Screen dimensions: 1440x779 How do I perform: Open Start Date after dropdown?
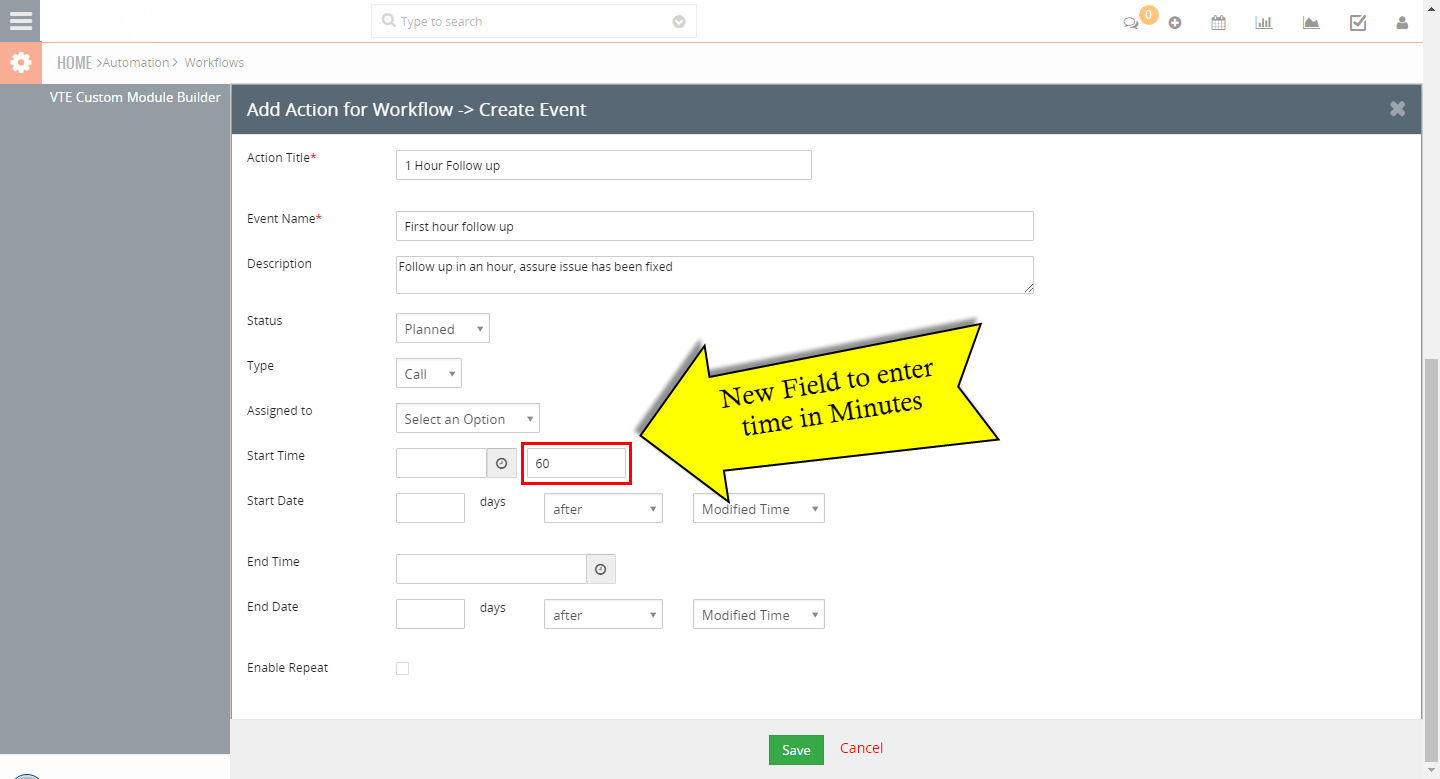click(x=603, y=508)
